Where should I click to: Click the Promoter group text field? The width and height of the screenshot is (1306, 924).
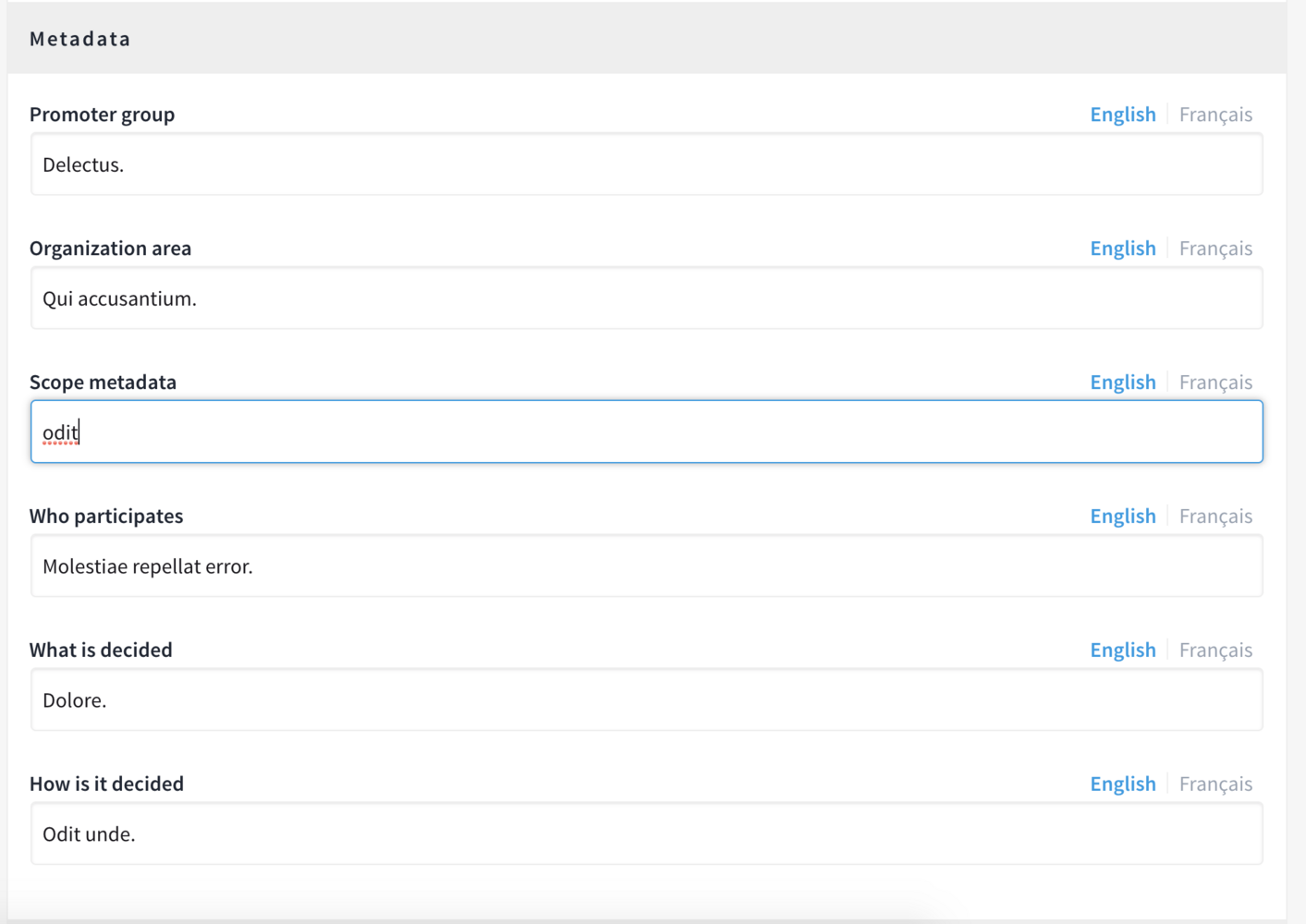[646, 164]
